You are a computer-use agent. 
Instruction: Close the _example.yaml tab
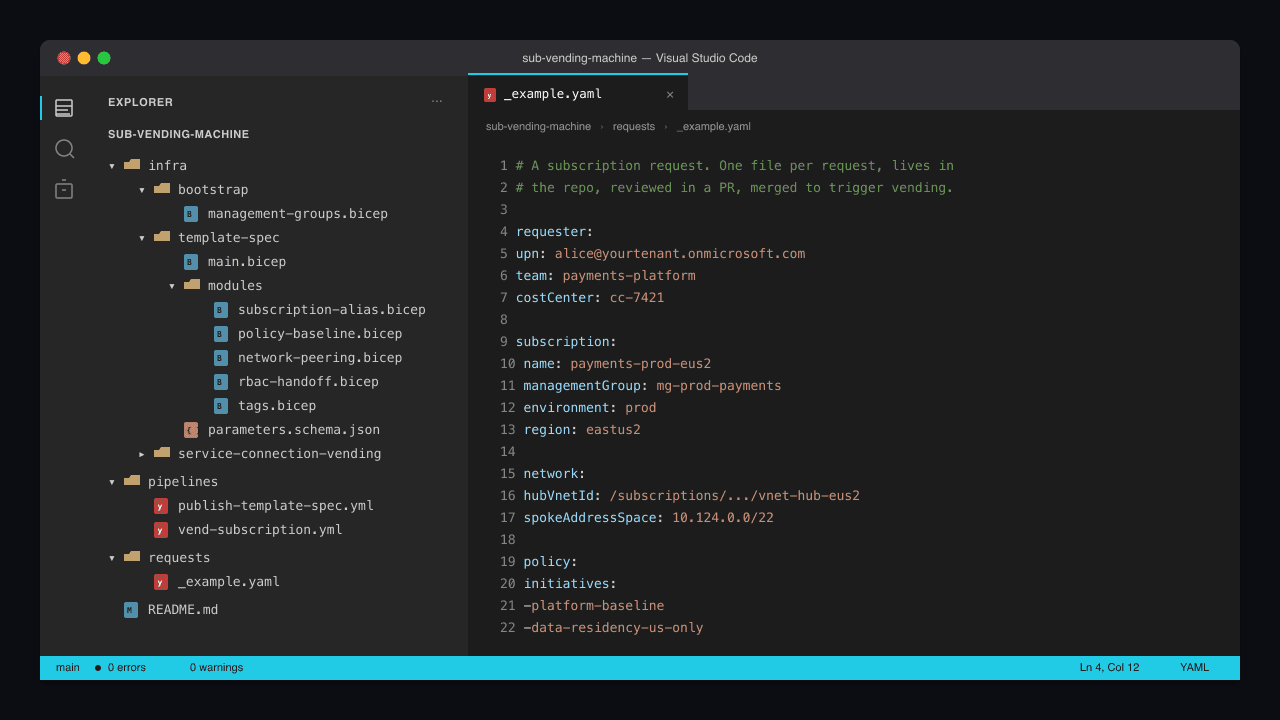(670, 95)
